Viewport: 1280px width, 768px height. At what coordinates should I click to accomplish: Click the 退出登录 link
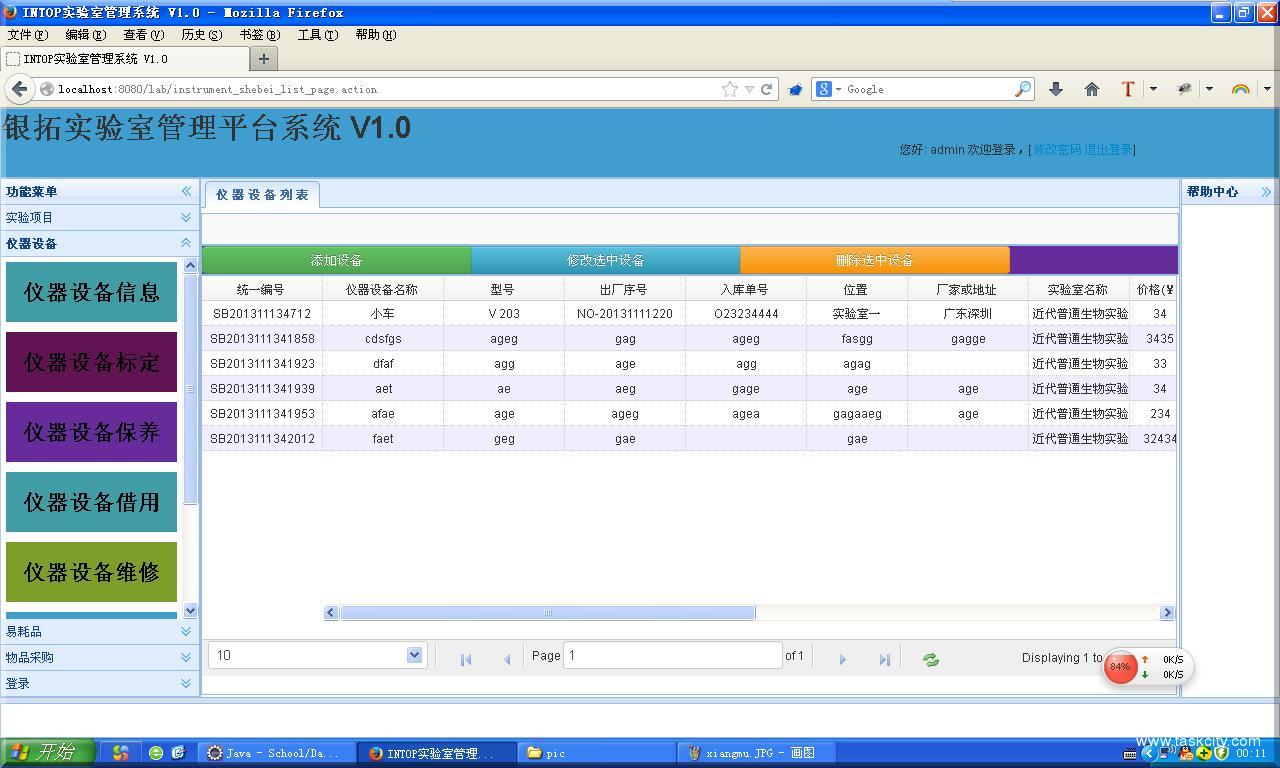pyautogui.click(x=1109, y=150)
